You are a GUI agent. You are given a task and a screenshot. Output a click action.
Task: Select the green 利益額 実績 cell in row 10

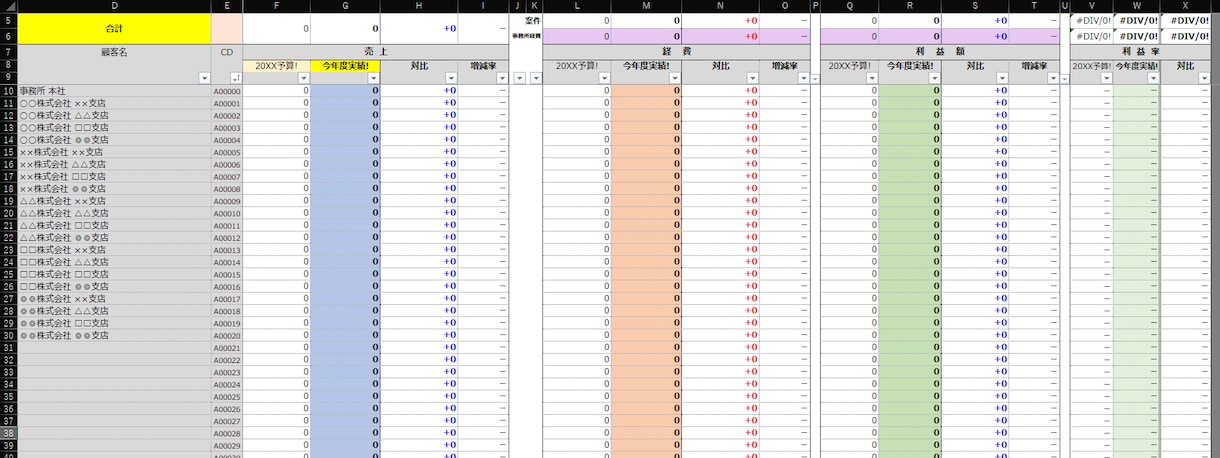[x=910, y=90]
